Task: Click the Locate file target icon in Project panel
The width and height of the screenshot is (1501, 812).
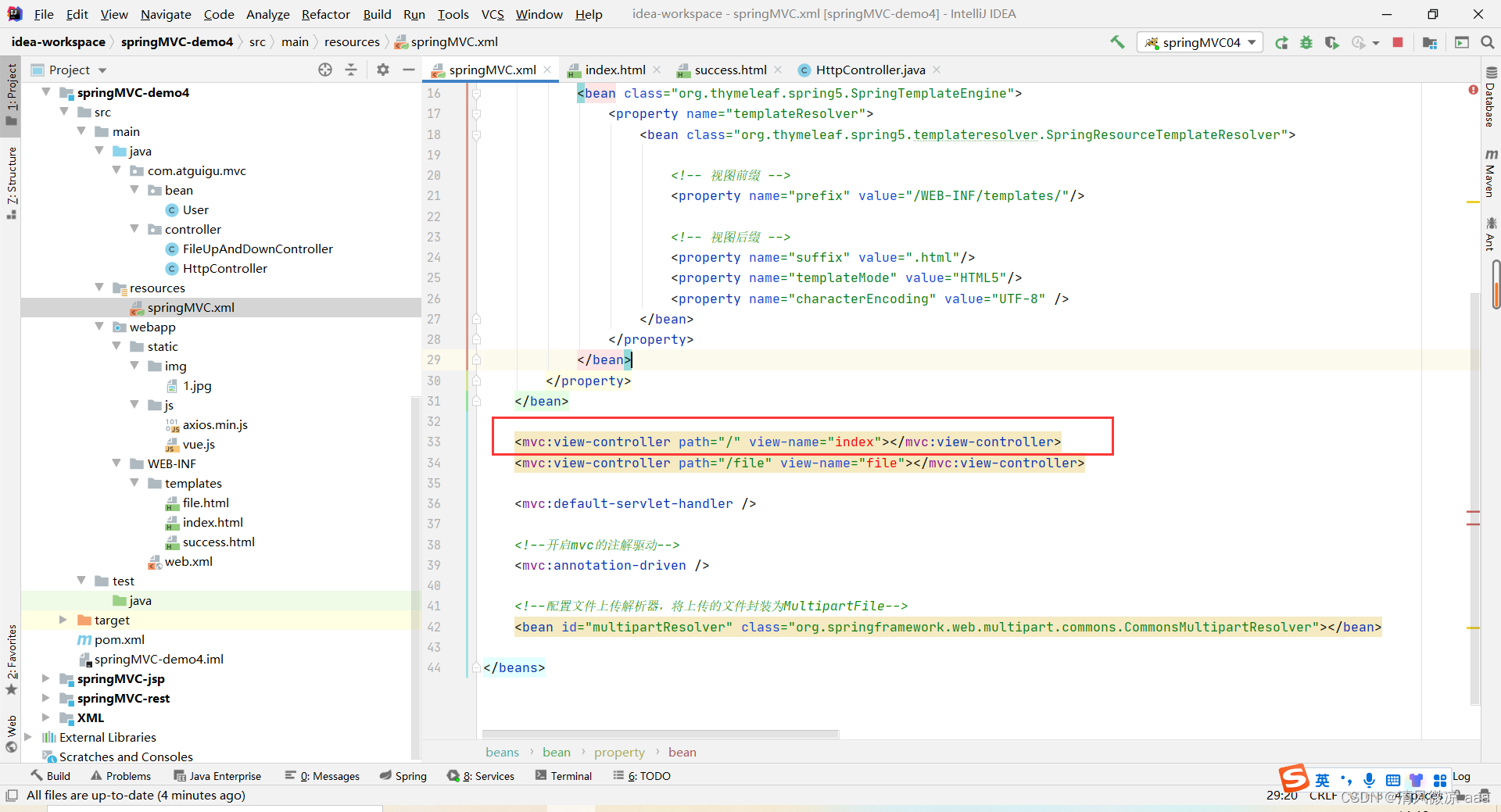Action: [x=325, y=70]
